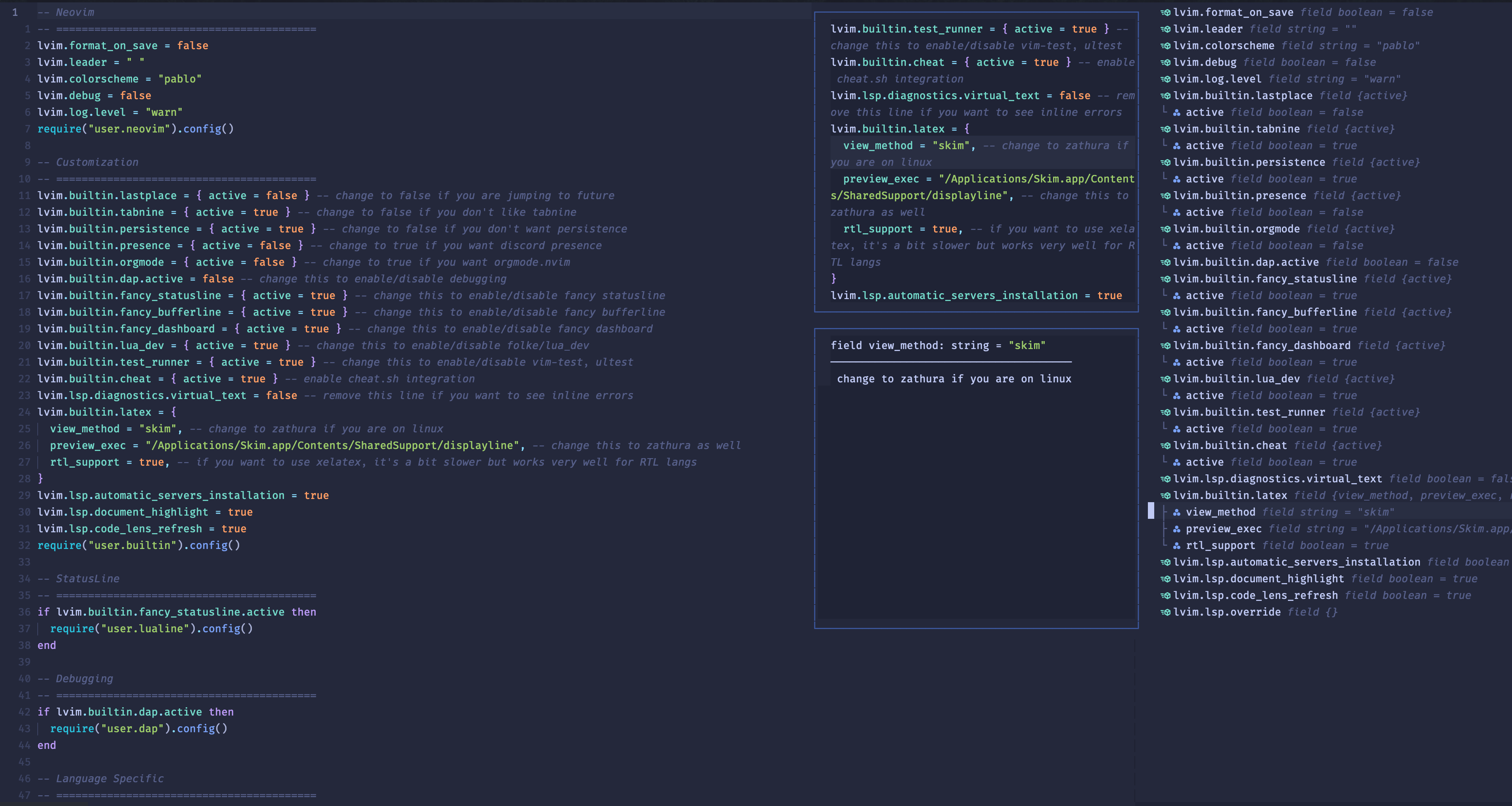The width and height of the screenshot is (1512, 806).
Task: Click the field icon of active under lvim.builtin.lastplace
Action: pos(1177,112)
